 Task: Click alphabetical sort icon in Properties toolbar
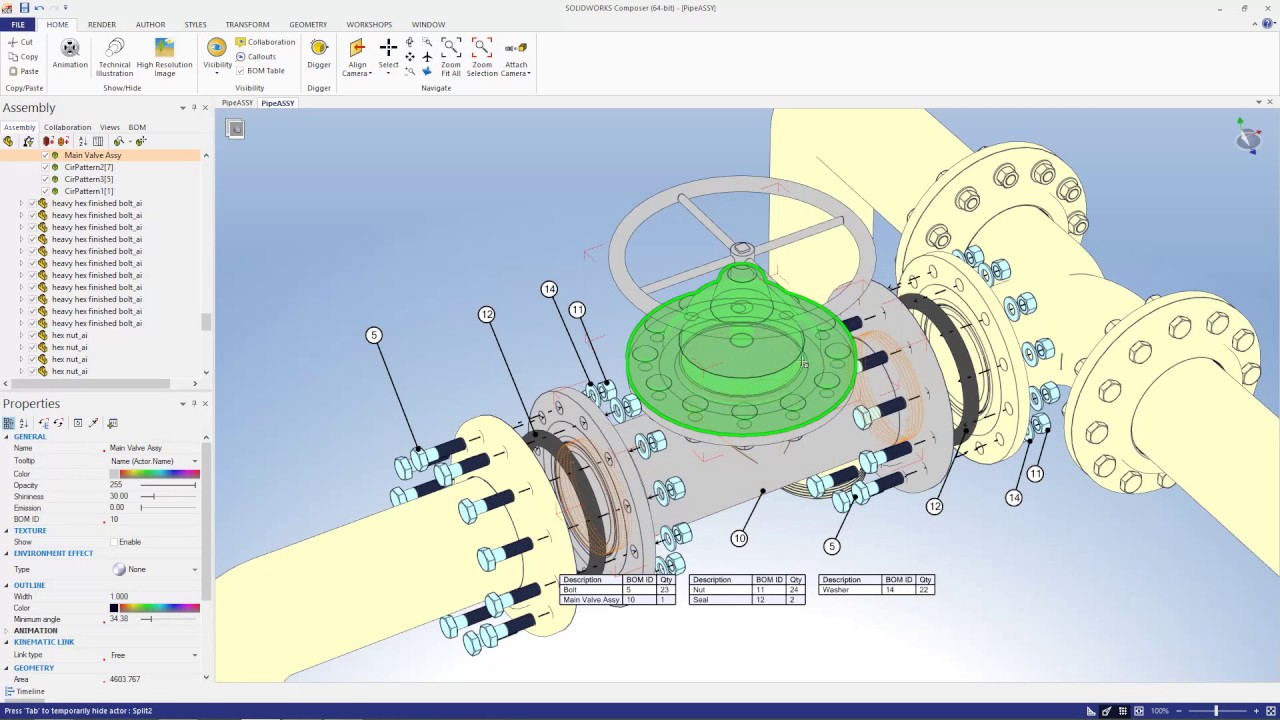22,423
